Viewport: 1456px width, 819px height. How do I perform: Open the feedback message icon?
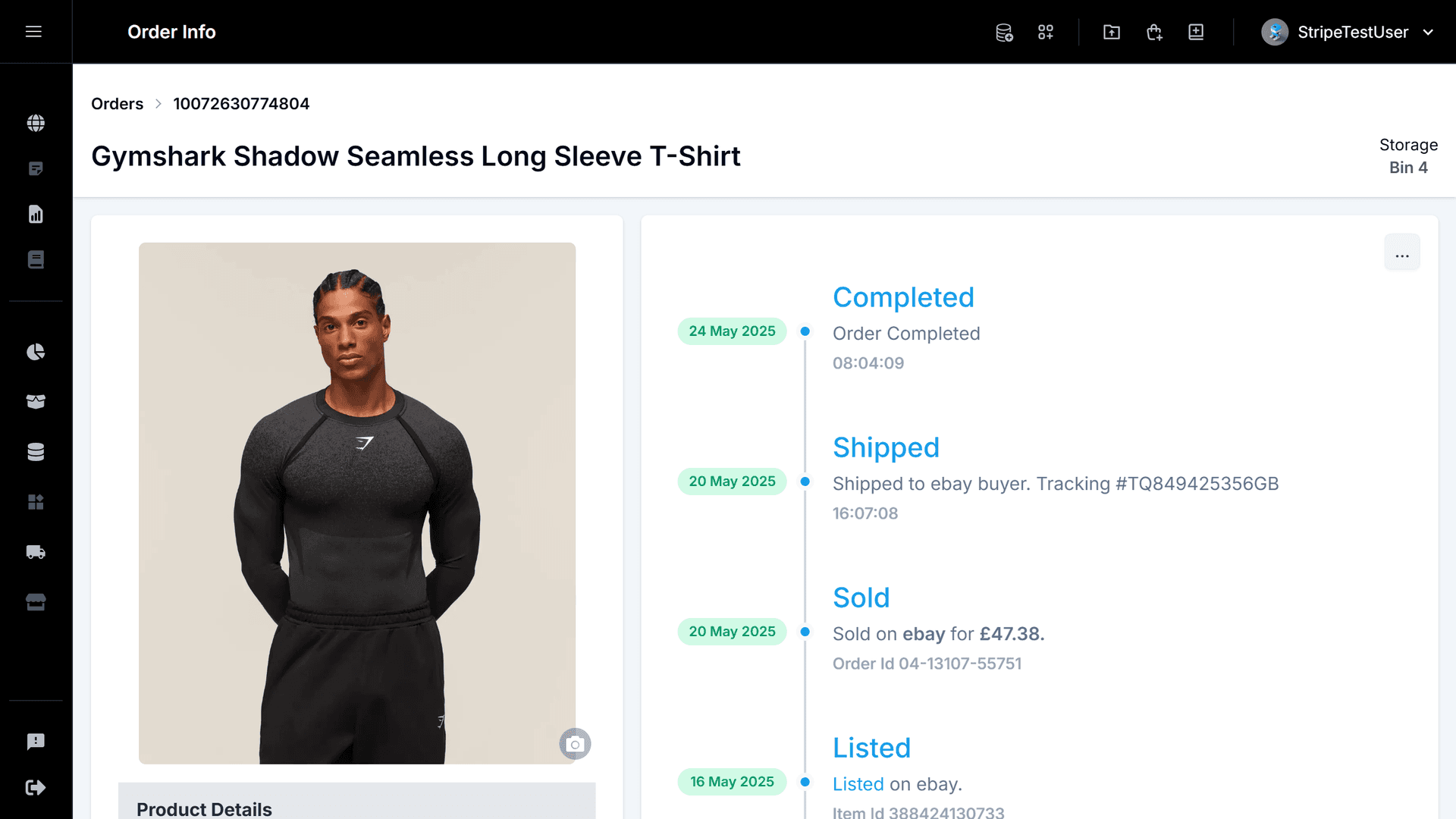[x=36, y=742]
